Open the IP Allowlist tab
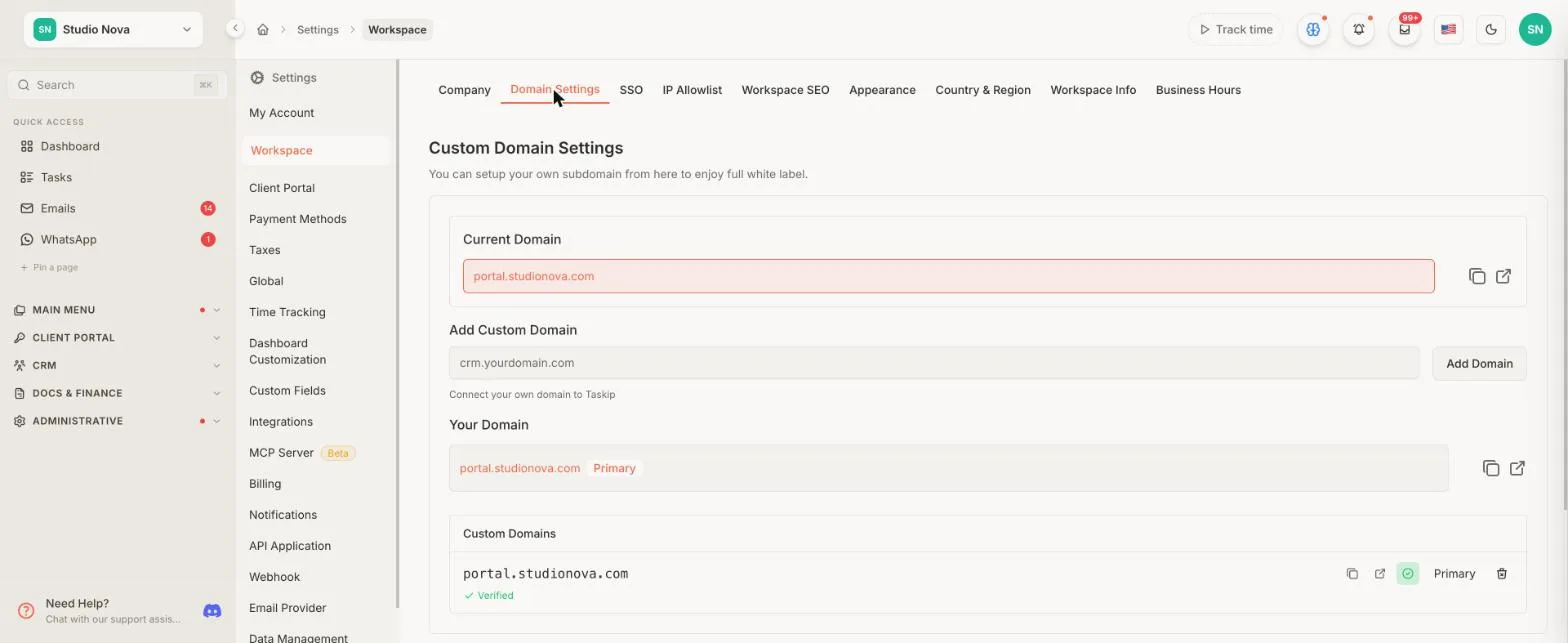 tap(692, 90)
